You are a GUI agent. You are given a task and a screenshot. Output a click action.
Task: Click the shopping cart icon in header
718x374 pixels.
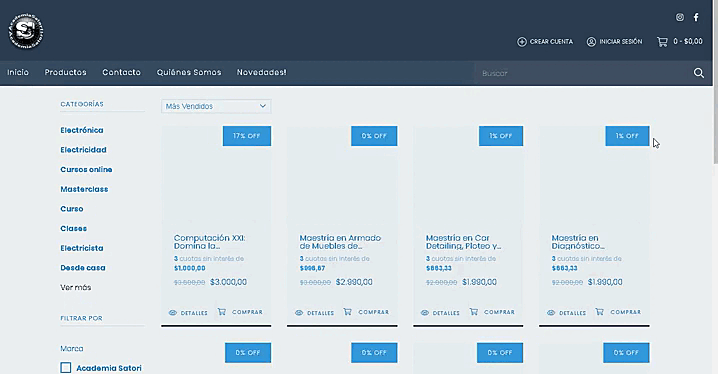point(662,42)
